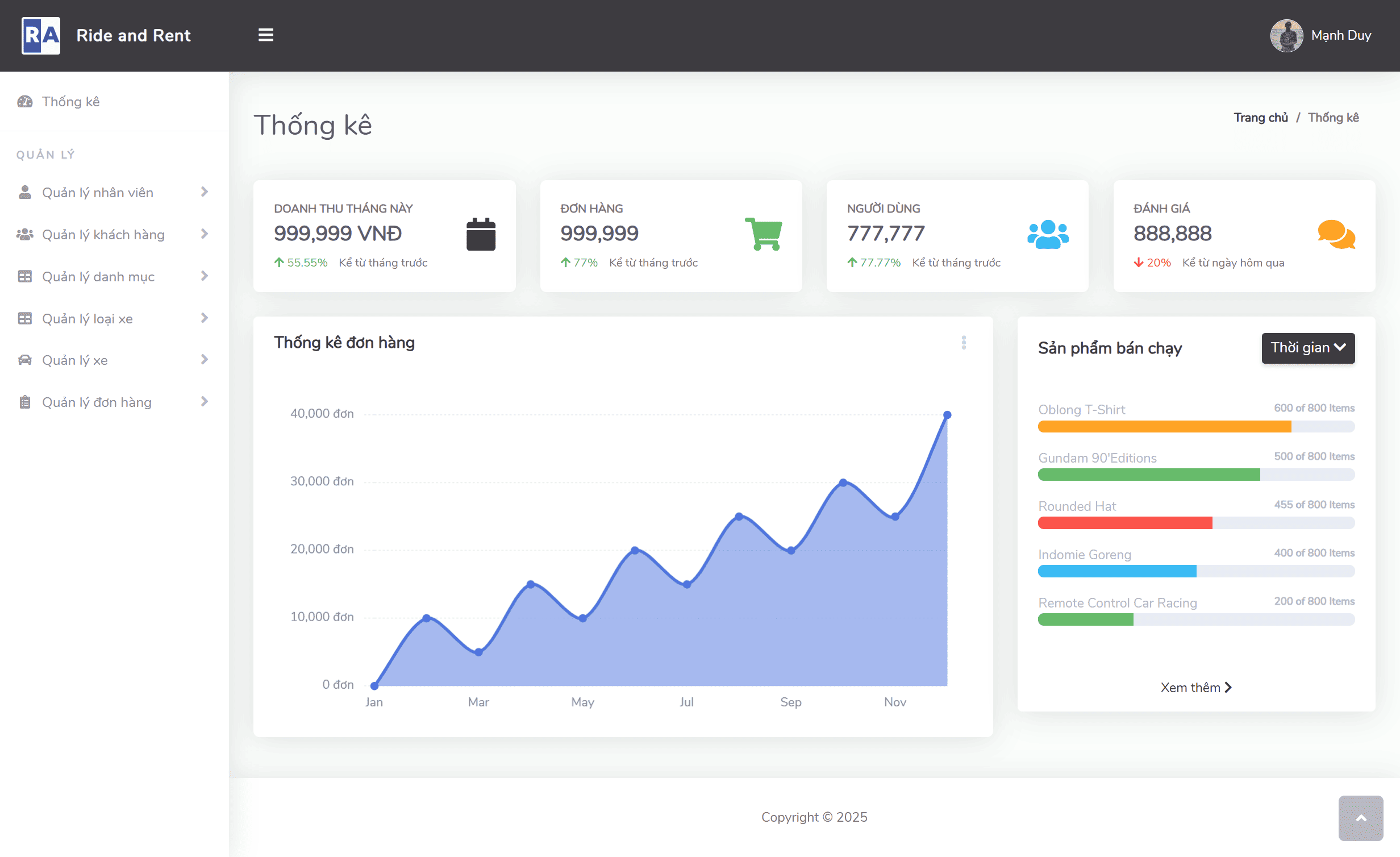
Task: Click the Nov month axis label
Action: pos(895,702)
